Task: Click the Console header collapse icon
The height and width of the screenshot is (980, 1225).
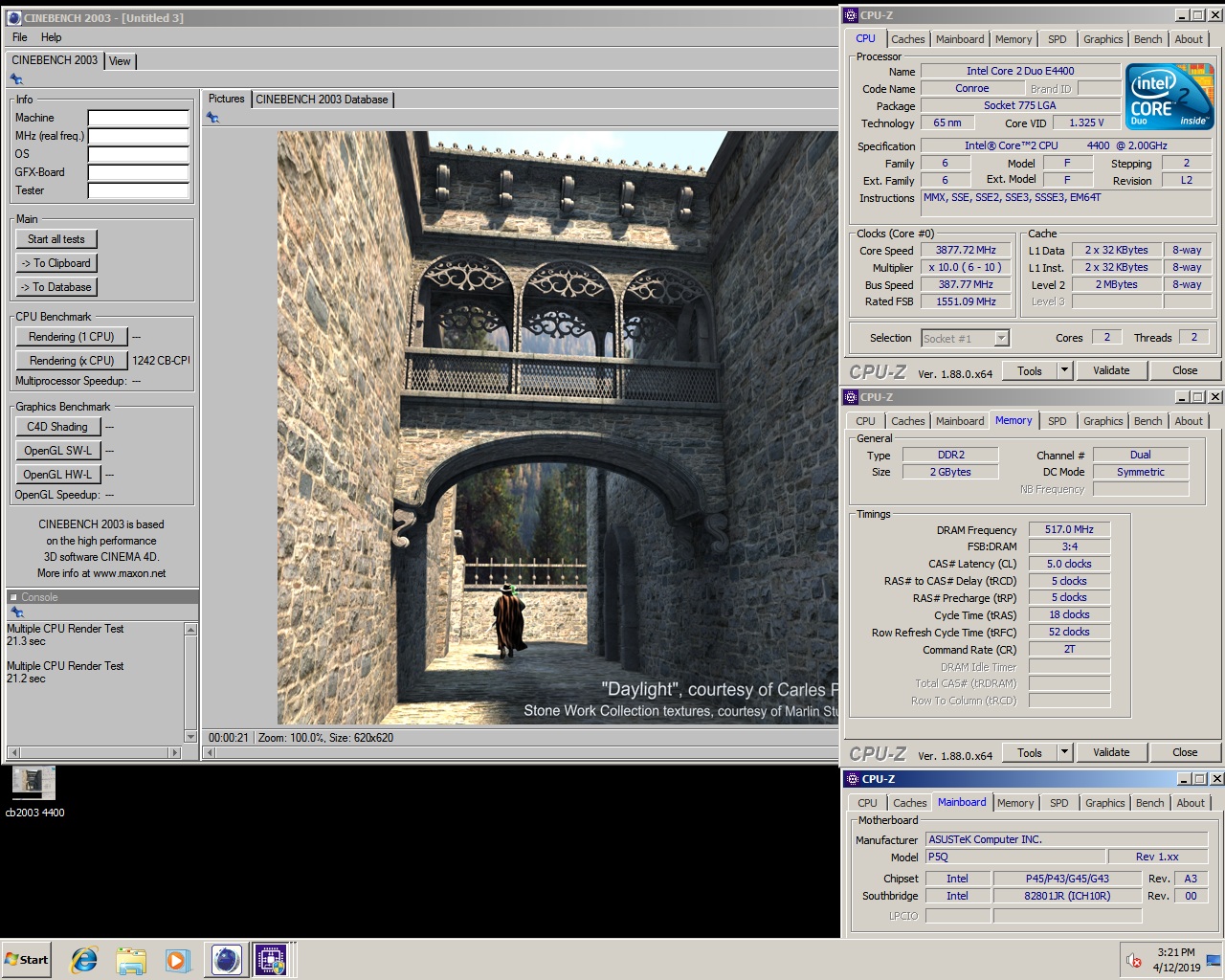Action: tap(13, 597)
